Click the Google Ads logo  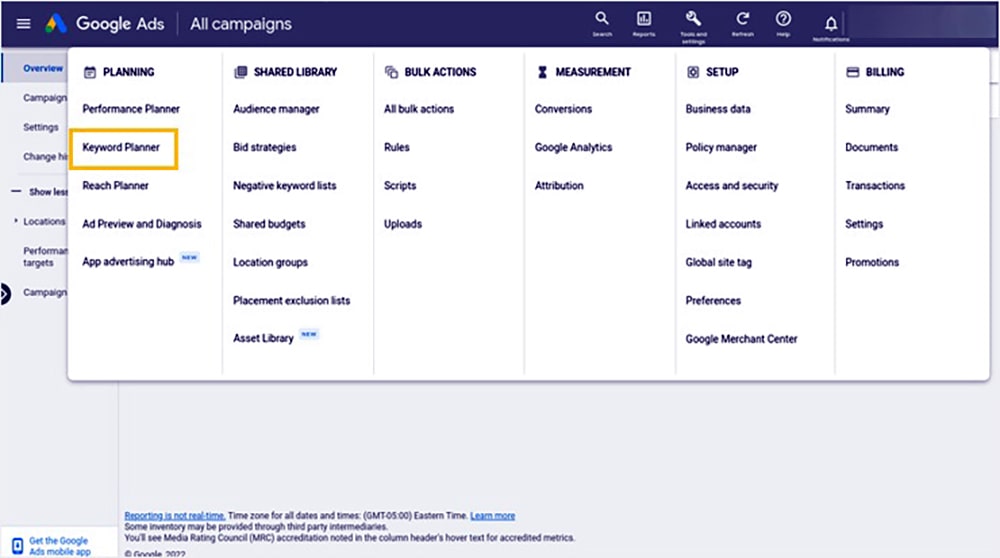(55, 24)
